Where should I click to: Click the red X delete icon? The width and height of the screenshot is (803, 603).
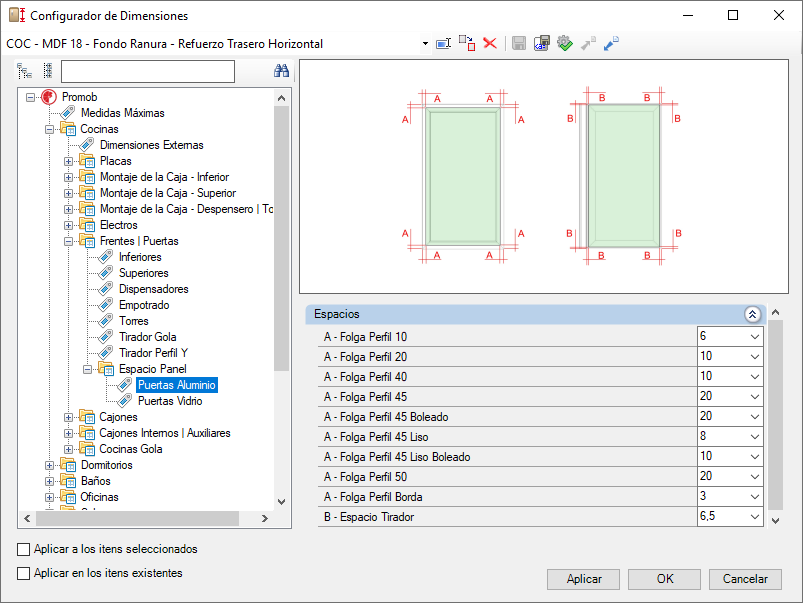(490, 44)
